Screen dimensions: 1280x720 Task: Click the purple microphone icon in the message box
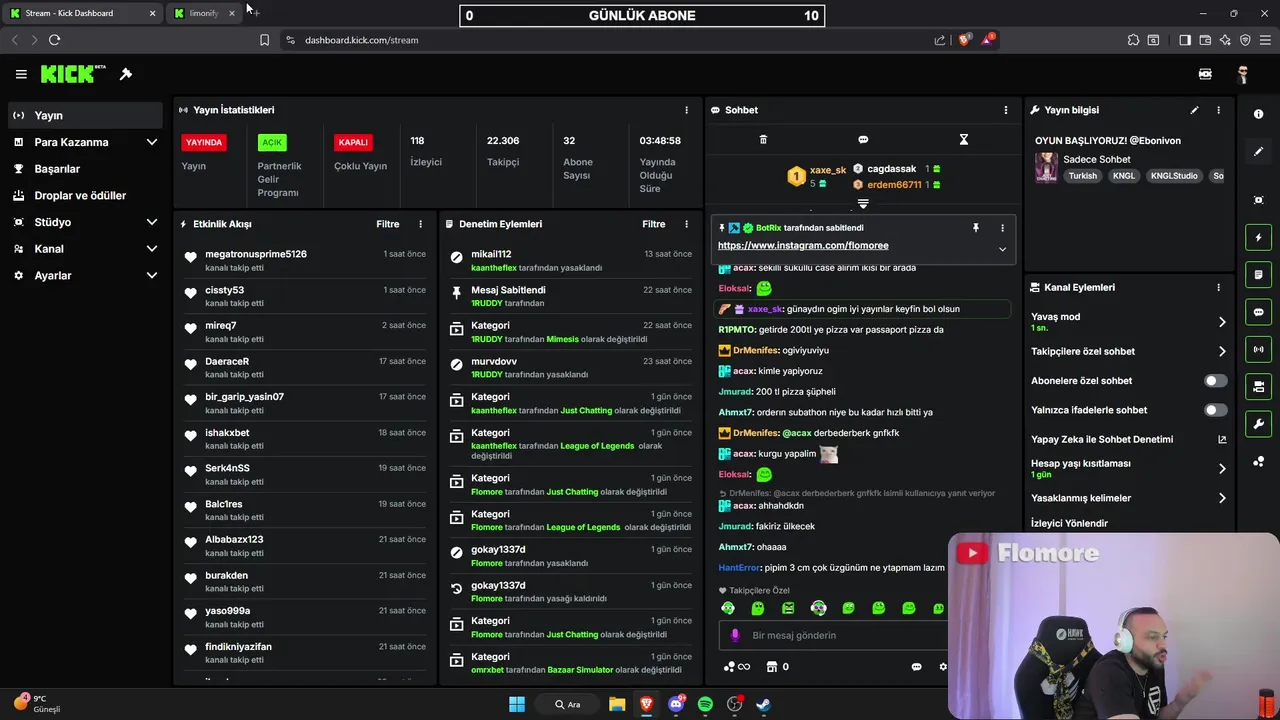click(x=735, y=635)
